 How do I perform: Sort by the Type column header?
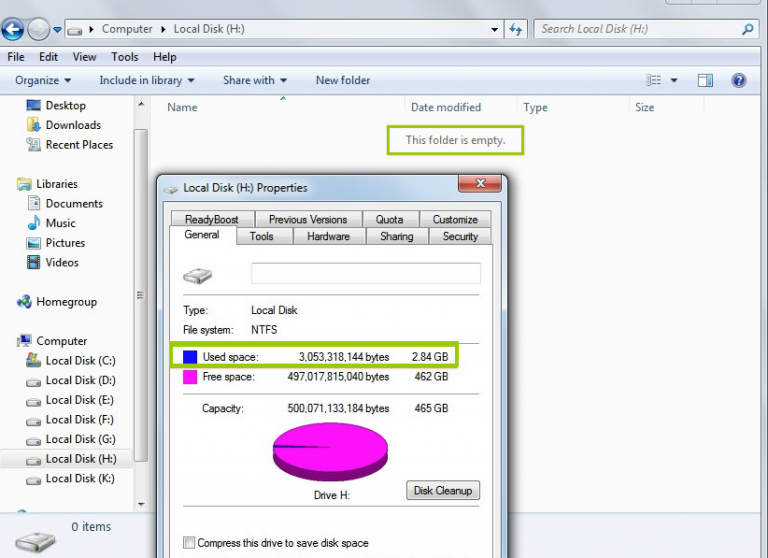pyautogui.click(x=535, y=107)
